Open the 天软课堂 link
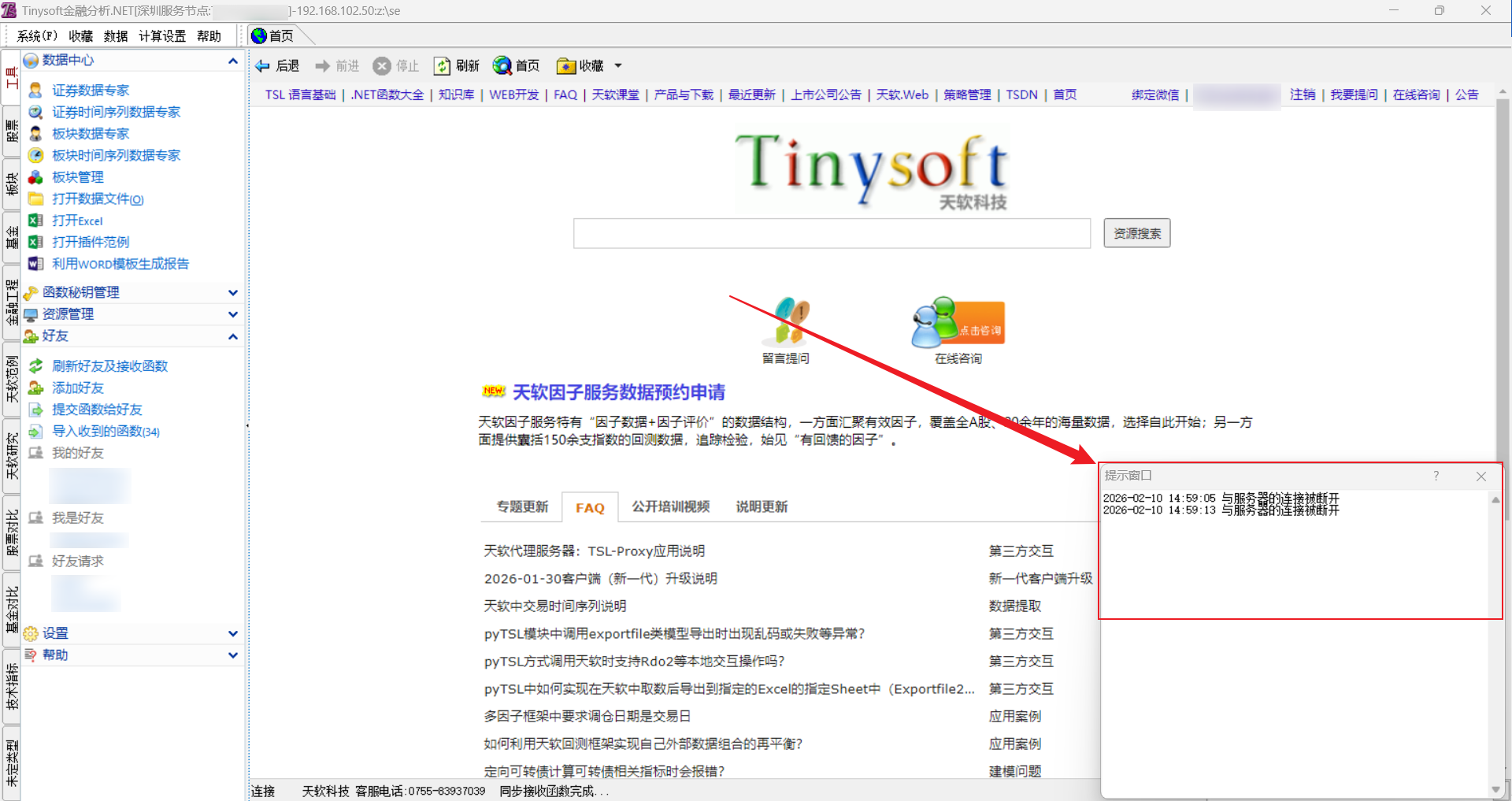 (x=615, y=95)
